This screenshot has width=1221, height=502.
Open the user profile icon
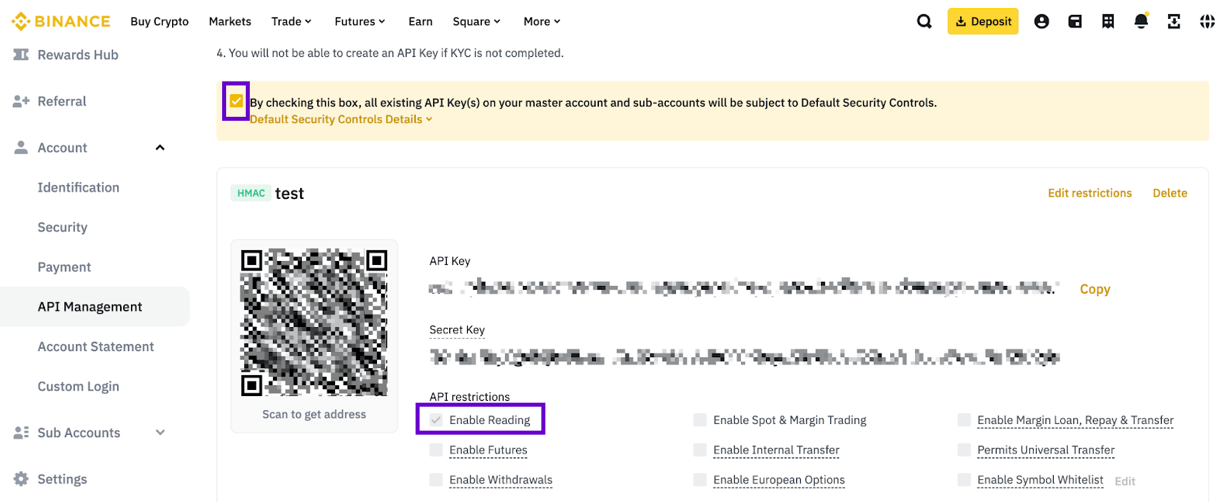pyautogui.click(x=1041, y=21)
